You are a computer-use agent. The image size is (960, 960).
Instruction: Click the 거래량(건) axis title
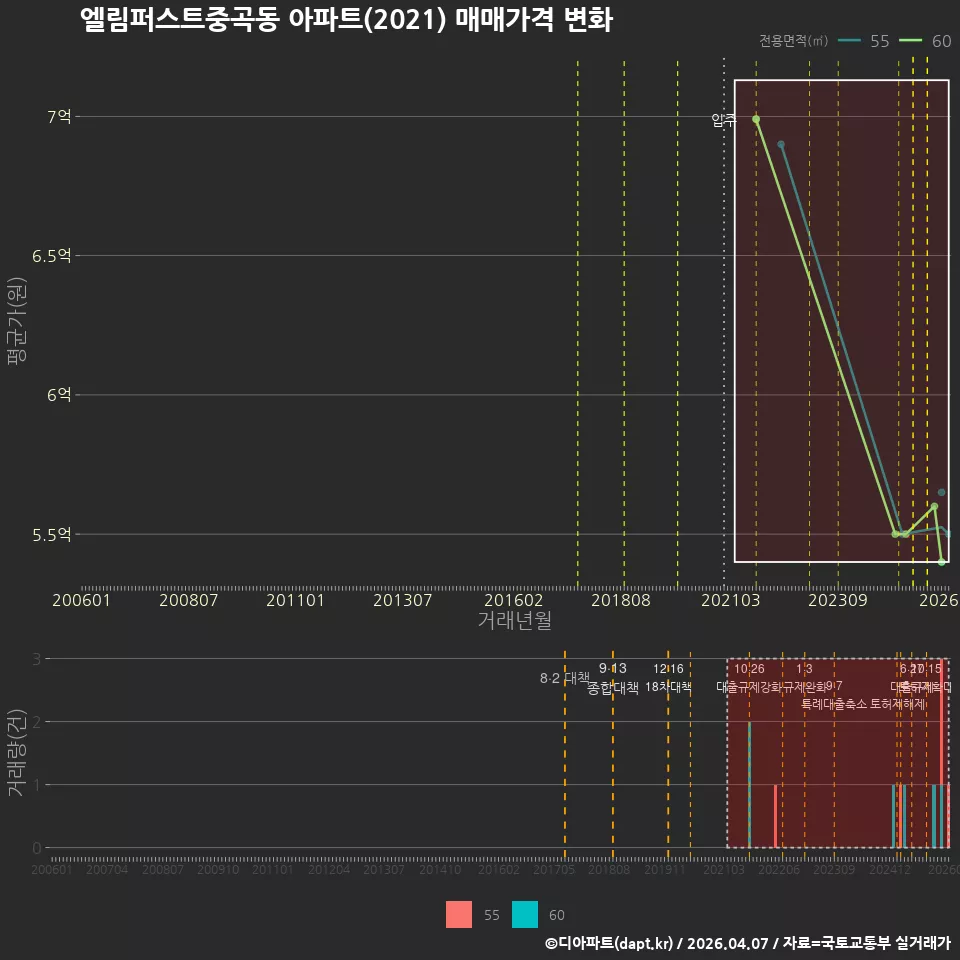pos(15,752)
